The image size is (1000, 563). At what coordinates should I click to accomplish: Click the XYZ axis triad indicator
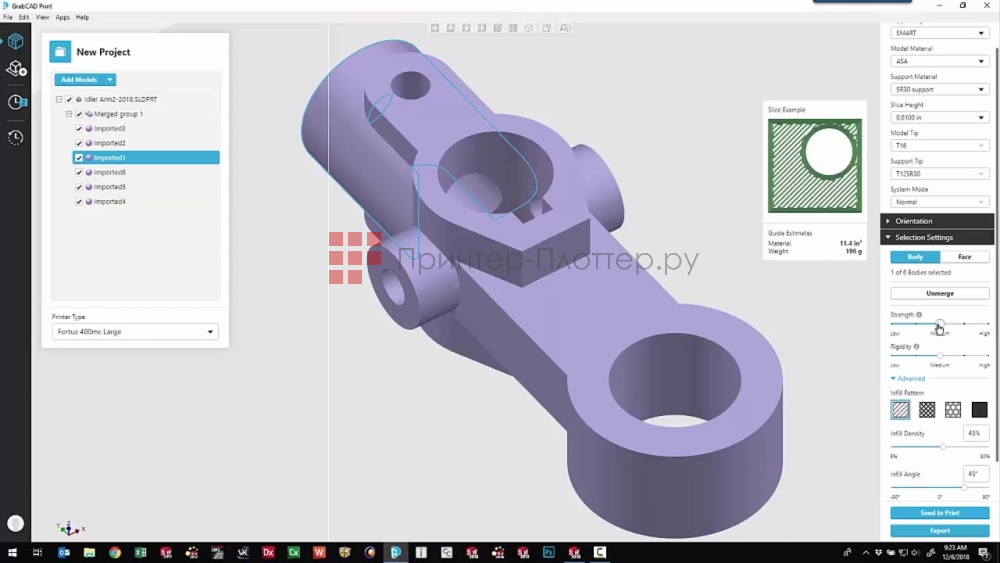tap(69, 528)
